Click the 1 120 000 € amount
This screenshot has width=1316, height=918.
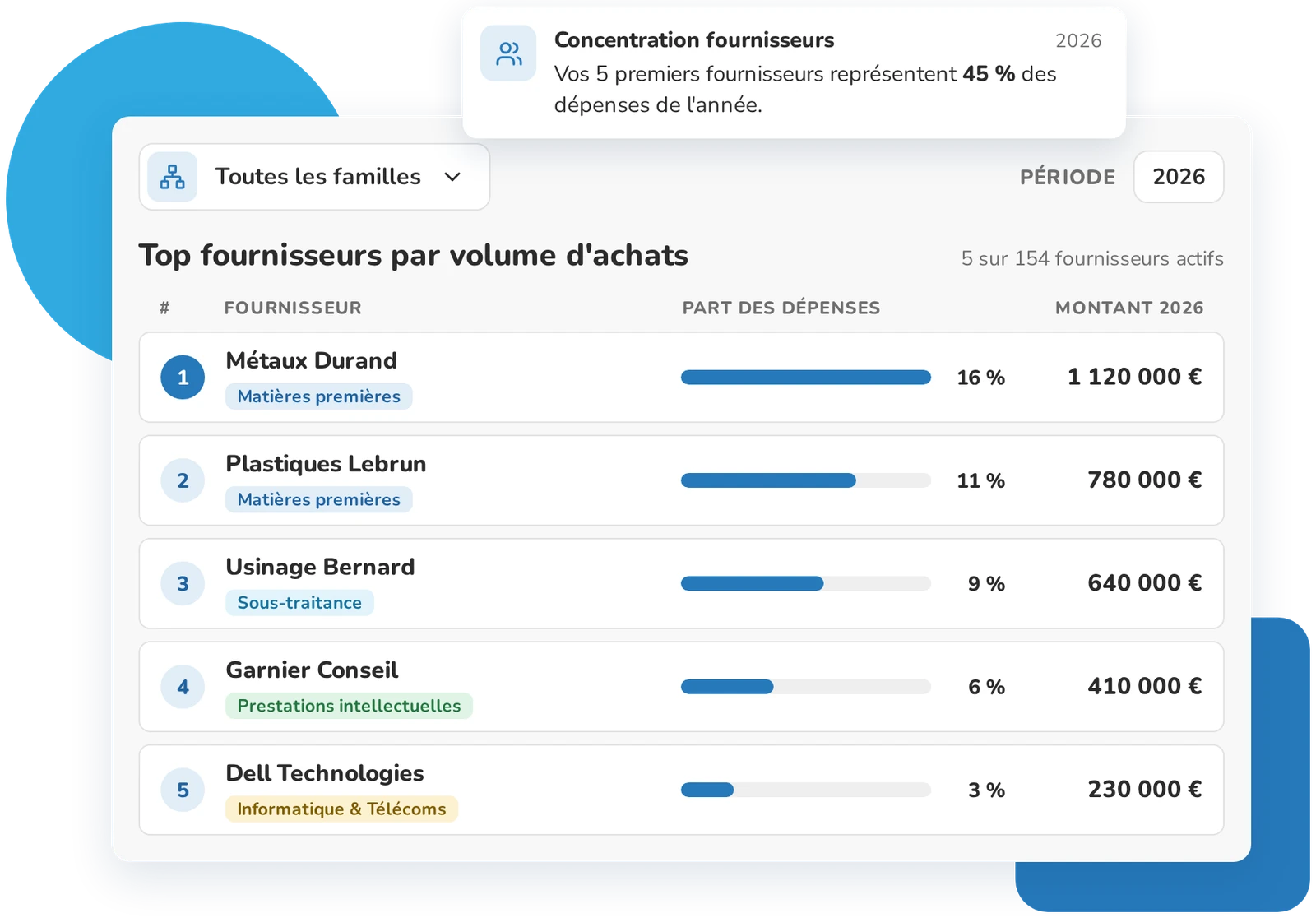pyautogui.click(x=1134, y=377)
